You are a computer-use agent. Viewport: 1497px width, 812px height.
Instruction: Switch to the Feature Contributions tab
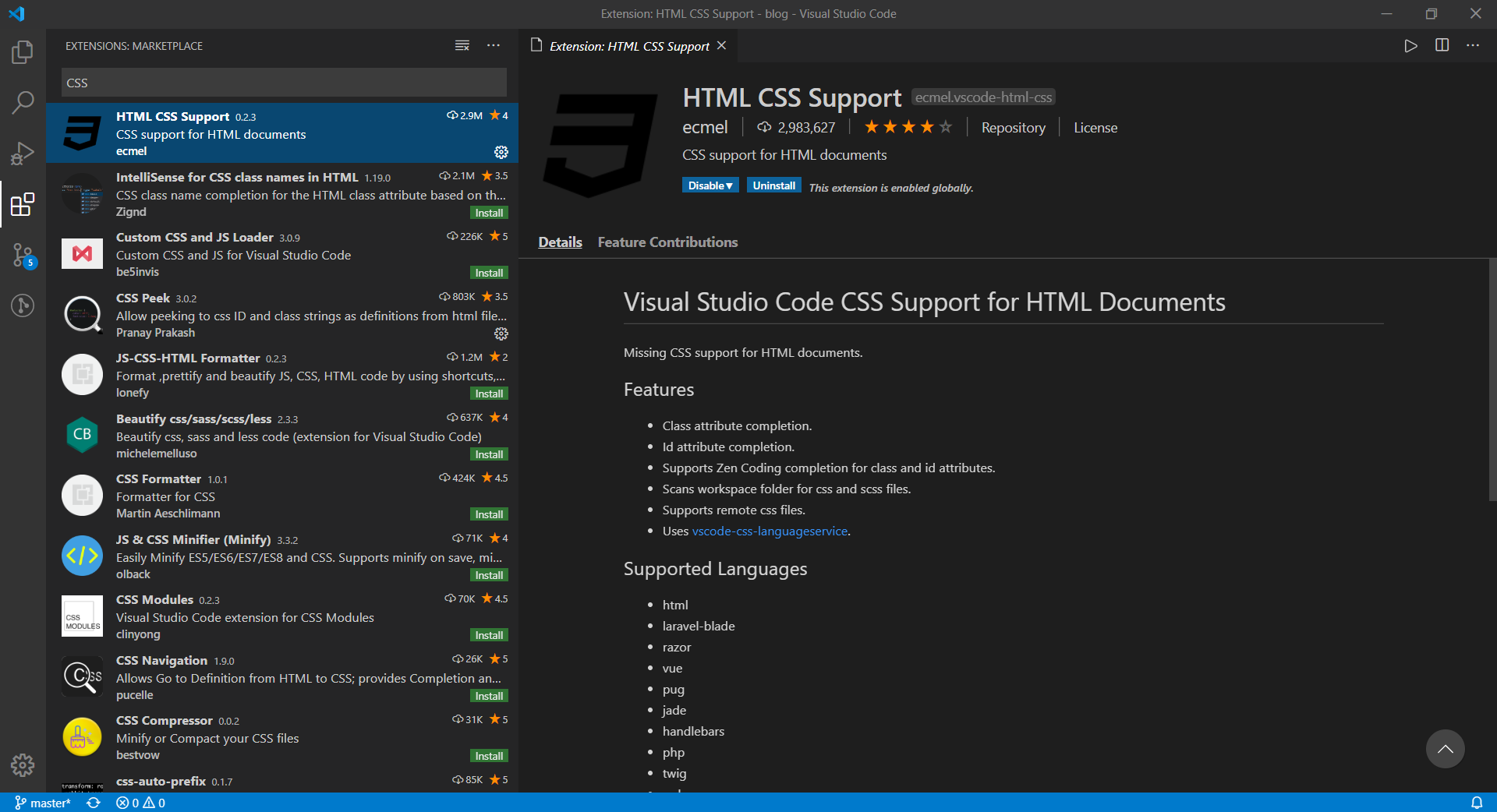(667, 242)
